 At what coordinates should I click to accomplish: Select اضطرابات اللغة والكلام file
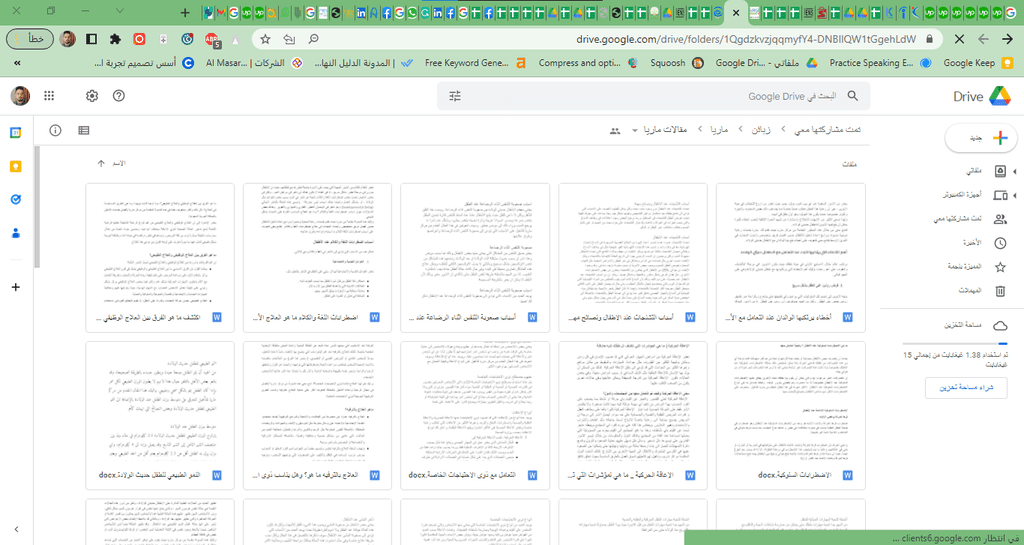tap(317, 258)
